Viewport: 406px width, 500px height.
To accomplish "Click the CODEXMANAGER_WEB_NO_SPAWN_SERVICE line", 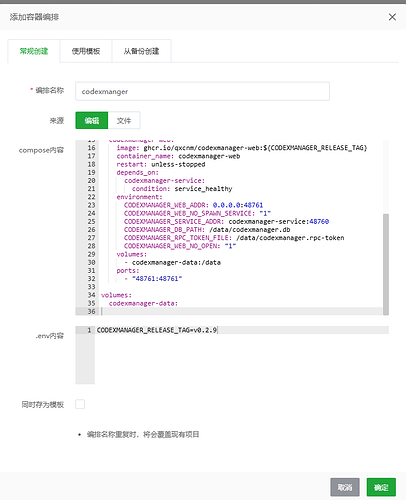I will (x=197, y=213).
